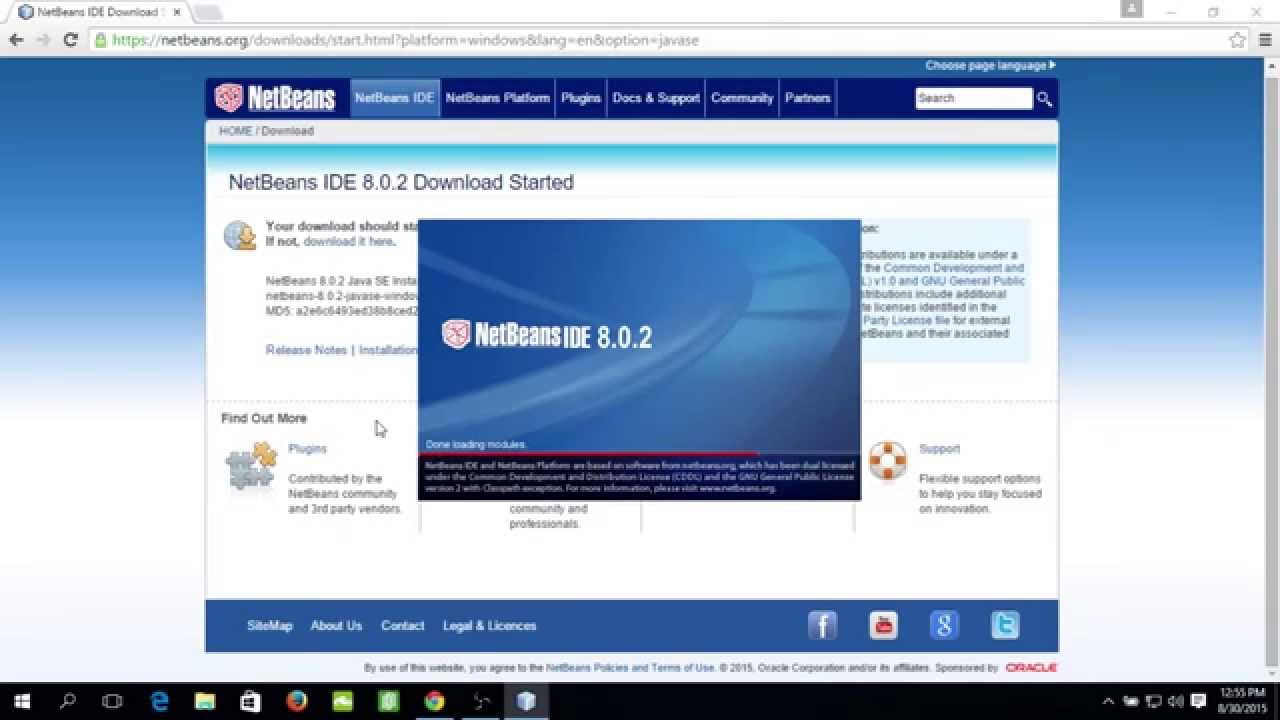Follow the HOME breadcrumb link
Viewport: 1280px width, 720px height.
click(x=235, y=131)
